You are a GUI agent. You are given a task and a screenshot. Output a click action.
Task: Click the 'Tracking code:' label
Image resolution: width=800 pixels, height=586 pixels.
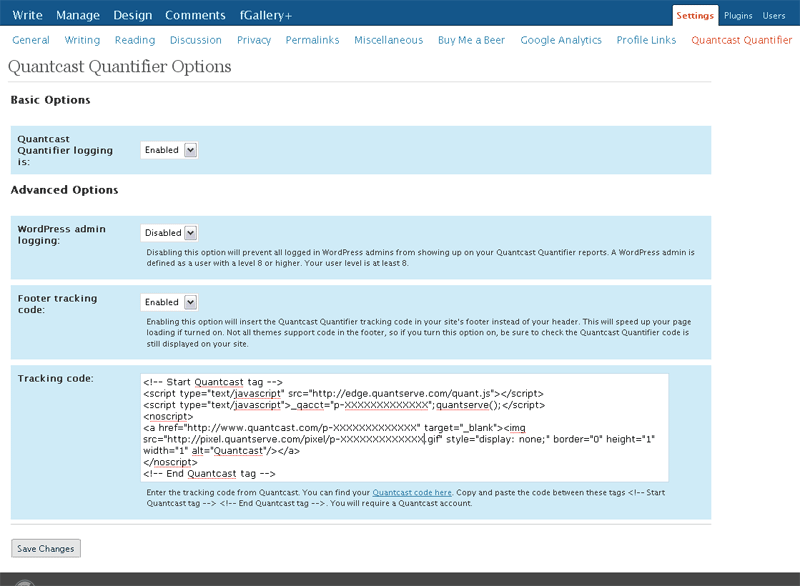(x=56, y=378)
